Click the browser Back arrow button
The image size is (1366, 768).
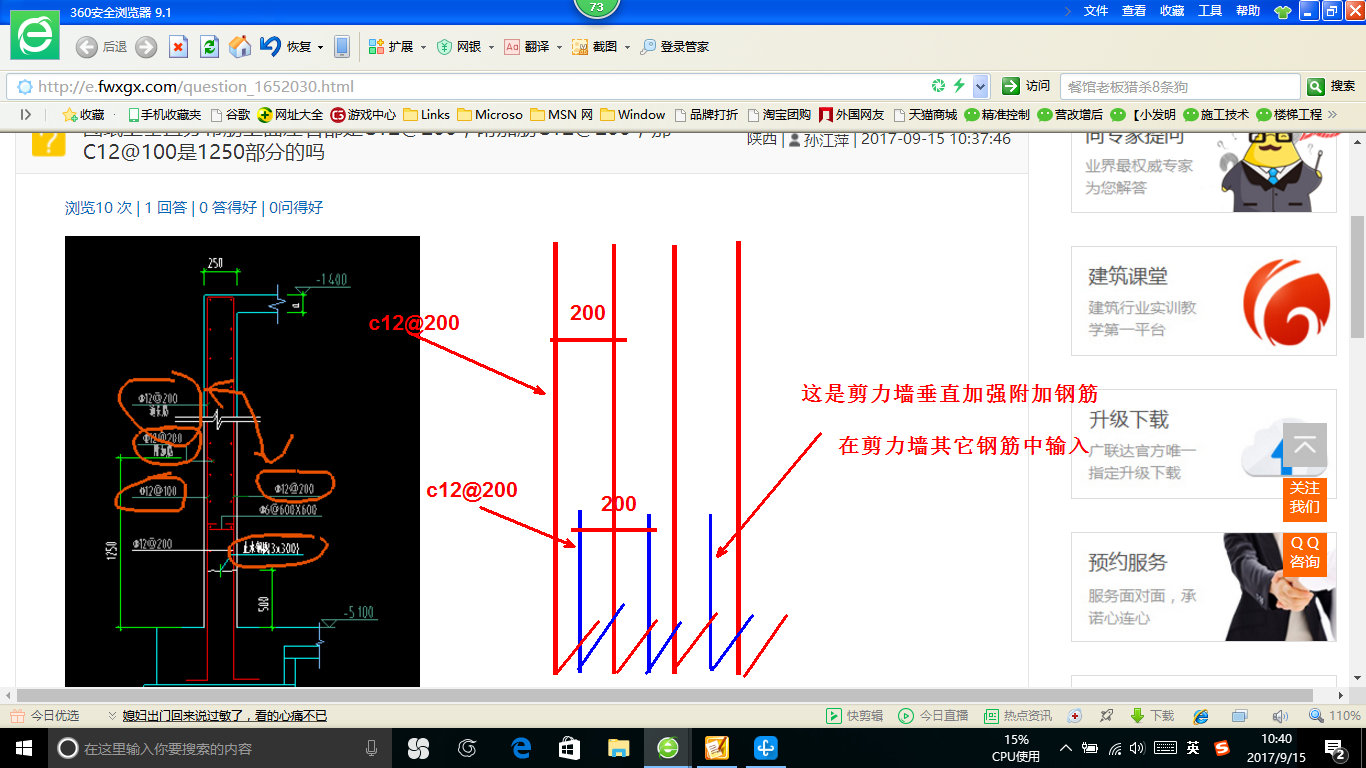[87, 47]
